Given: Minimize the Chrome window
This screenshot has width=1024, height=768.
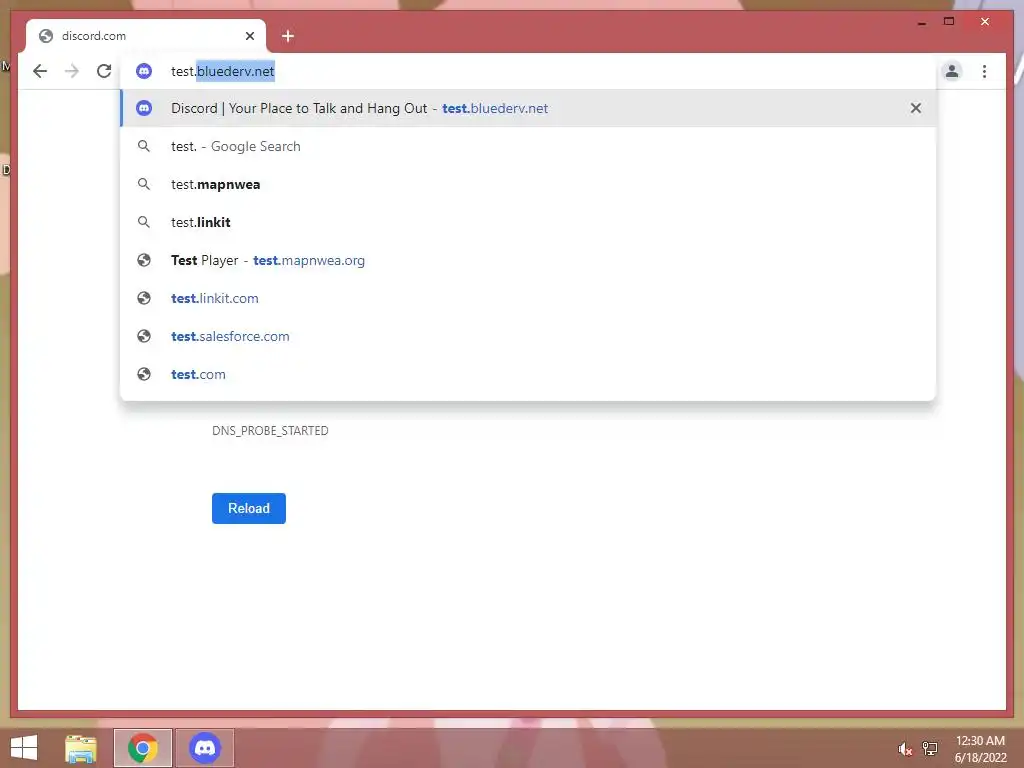Looking at the screenshot, I should pyautogui.click(x=921, y=22).
